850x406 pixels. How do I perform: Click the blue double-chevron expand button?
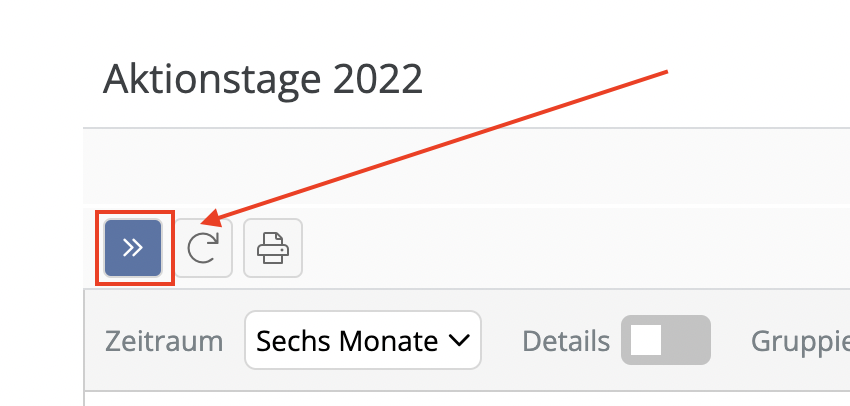(133, 248)
